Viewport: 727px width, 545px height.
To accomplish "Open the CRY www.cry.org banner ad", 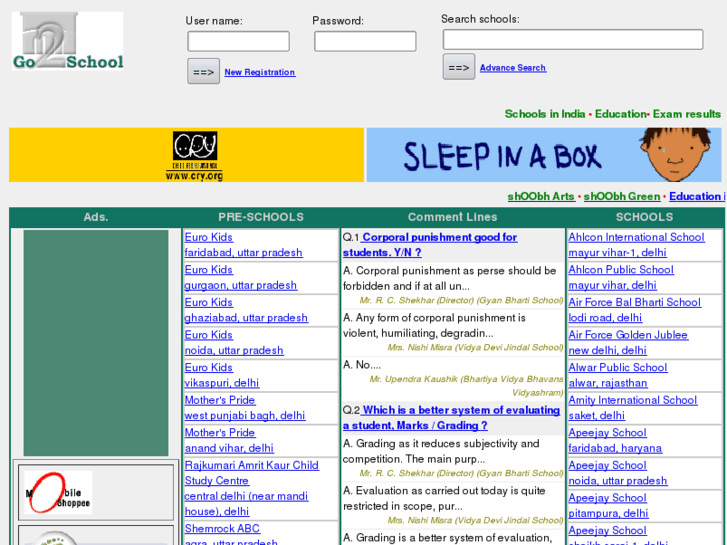I will click(x=186, y=155).
